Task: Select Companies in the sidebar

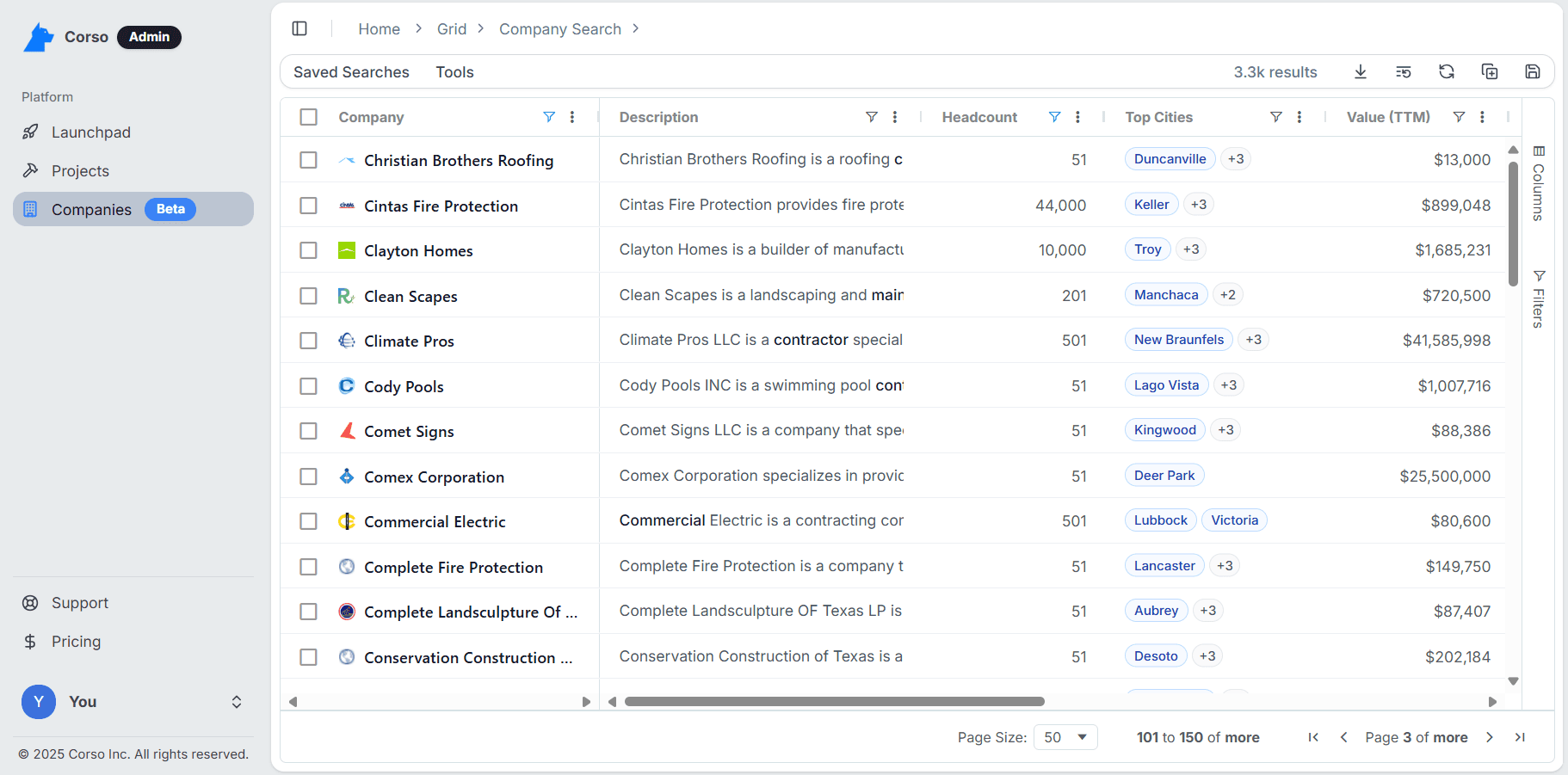Action: [x=133, y=209]
